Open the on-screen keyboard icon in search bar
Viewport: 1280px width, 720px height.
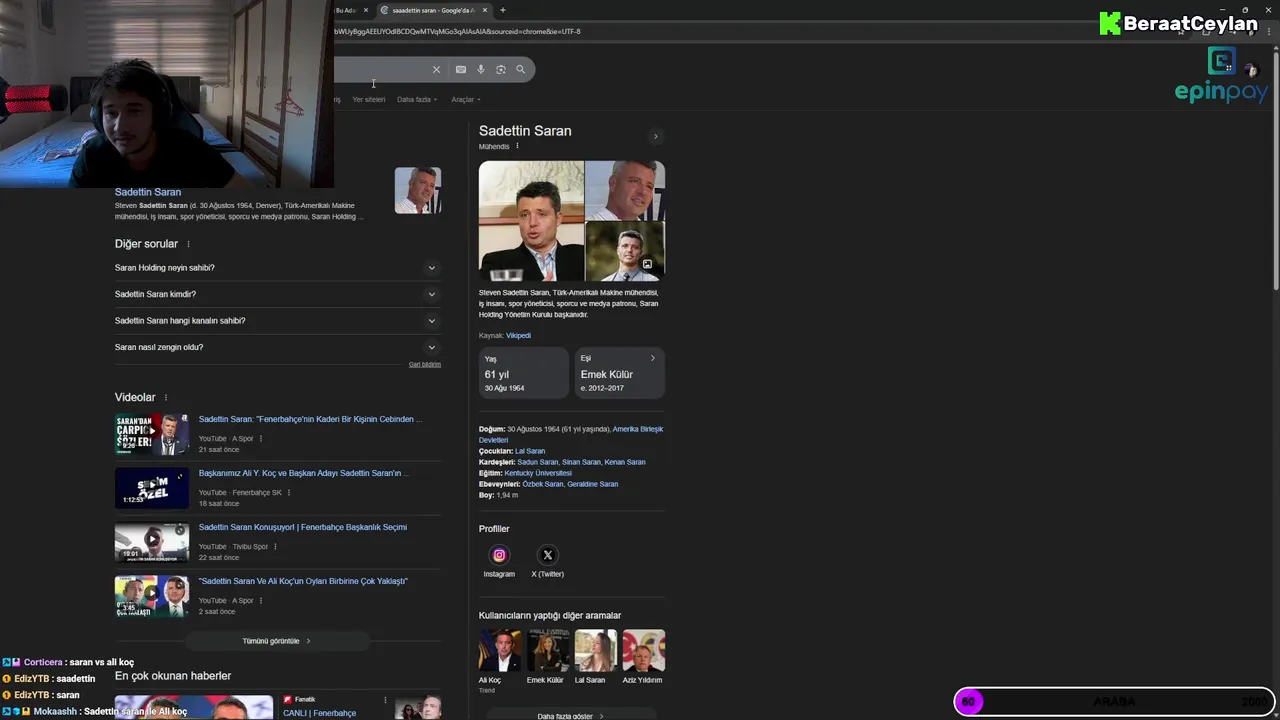461,69
